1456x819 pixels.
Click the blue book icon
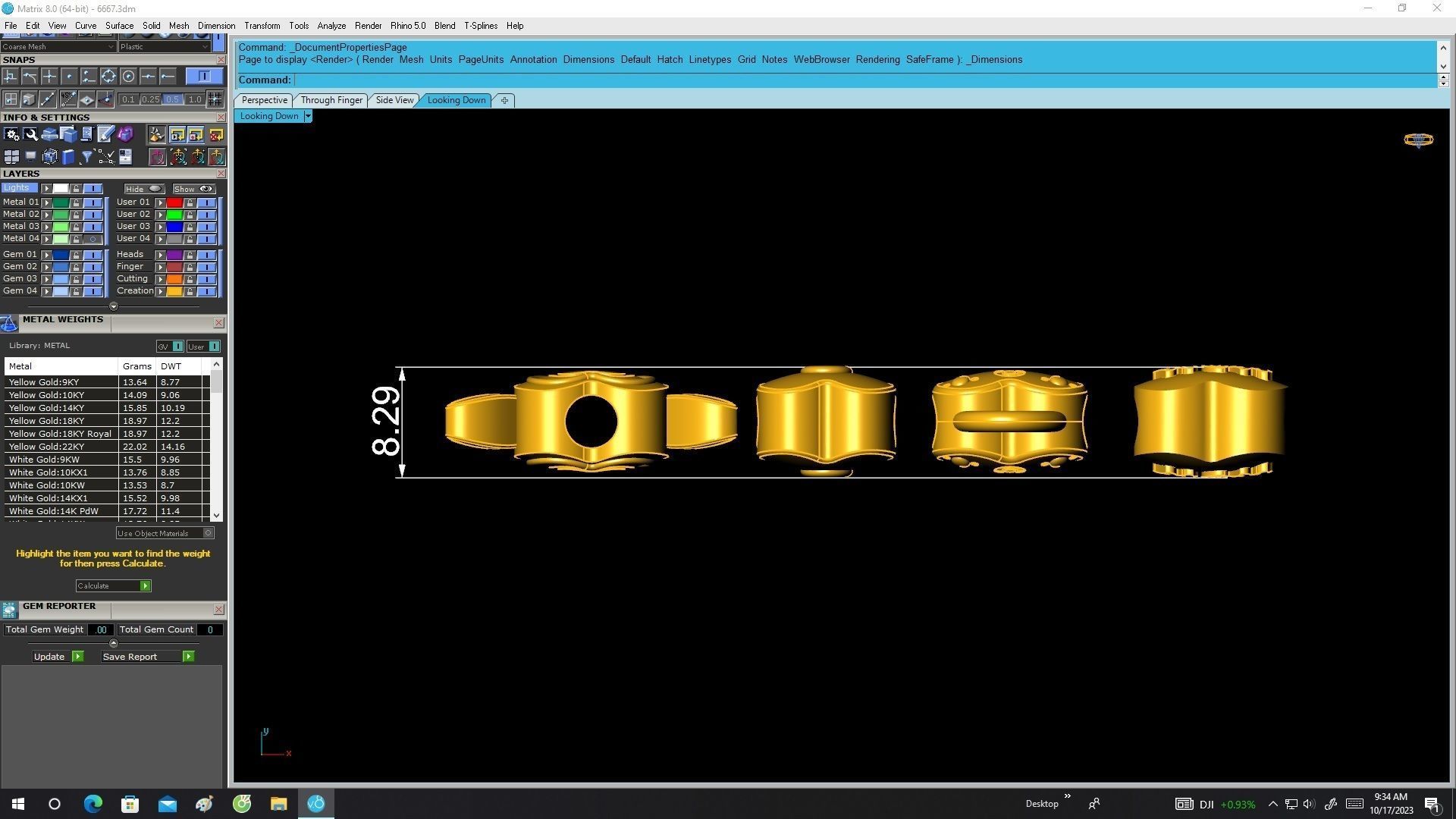coord(68,157)
